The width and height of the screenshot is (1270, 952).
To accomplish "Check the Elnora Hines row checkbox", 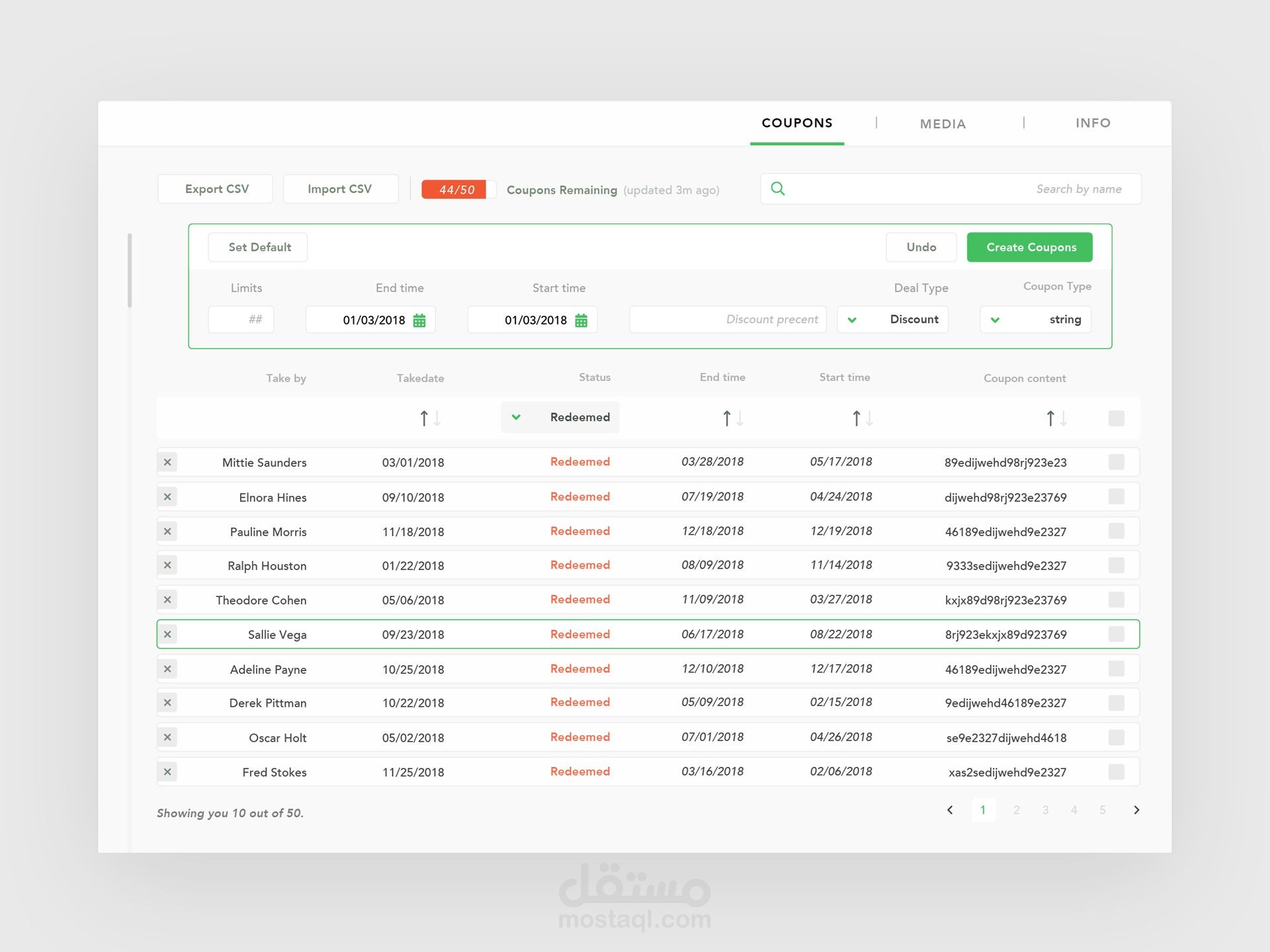I will [x=1116, y=496].
